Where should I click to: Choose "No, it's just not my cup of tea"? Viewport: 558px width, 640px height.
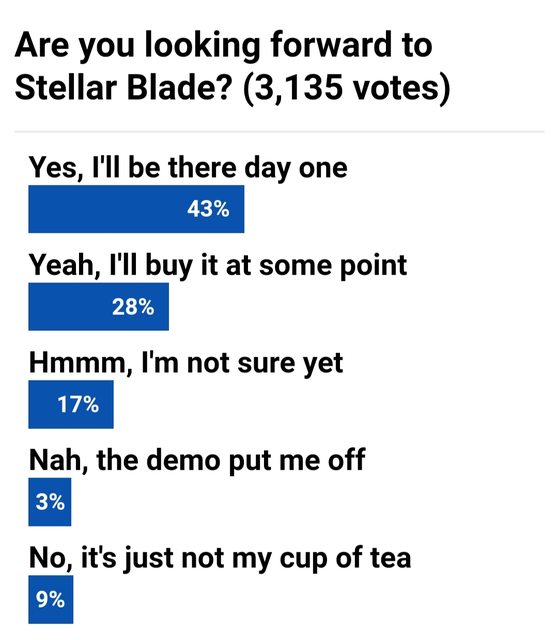click(220, 558)
